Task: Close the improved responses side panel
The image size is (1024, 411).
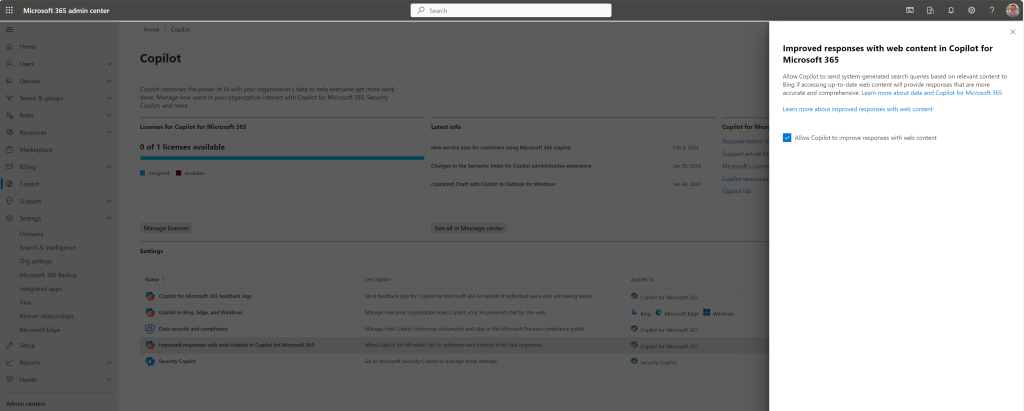Action: click(x=1012, y=32)
